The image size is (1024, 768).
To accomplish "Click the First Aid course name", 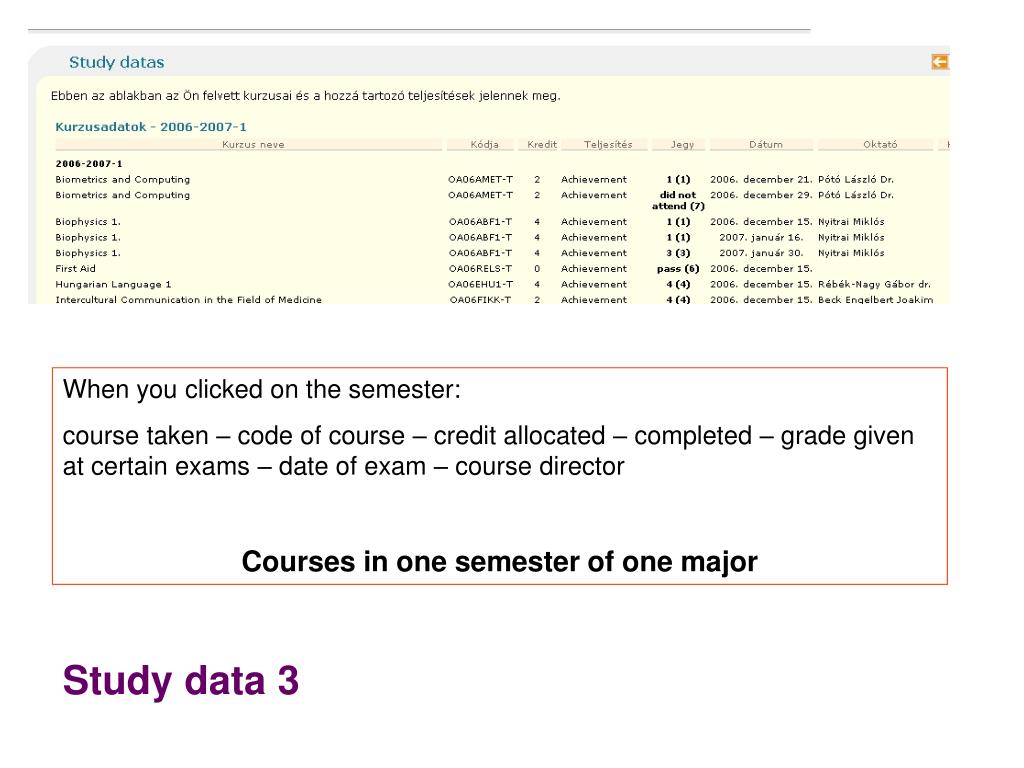I will click(76, 269).
